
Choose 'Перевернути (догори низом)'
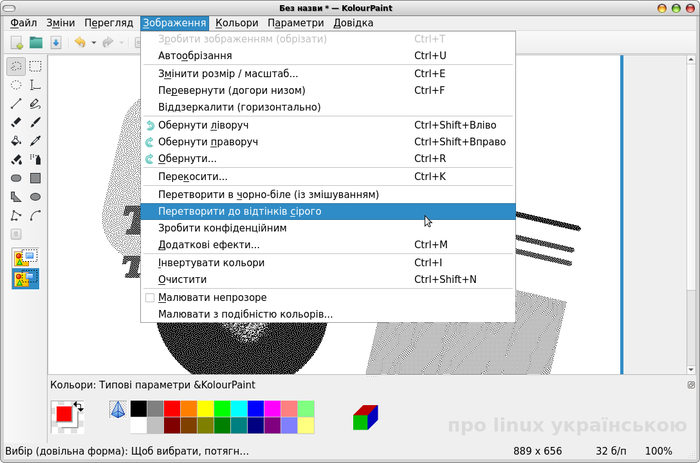pyautogui.click(x=328, y=91)
